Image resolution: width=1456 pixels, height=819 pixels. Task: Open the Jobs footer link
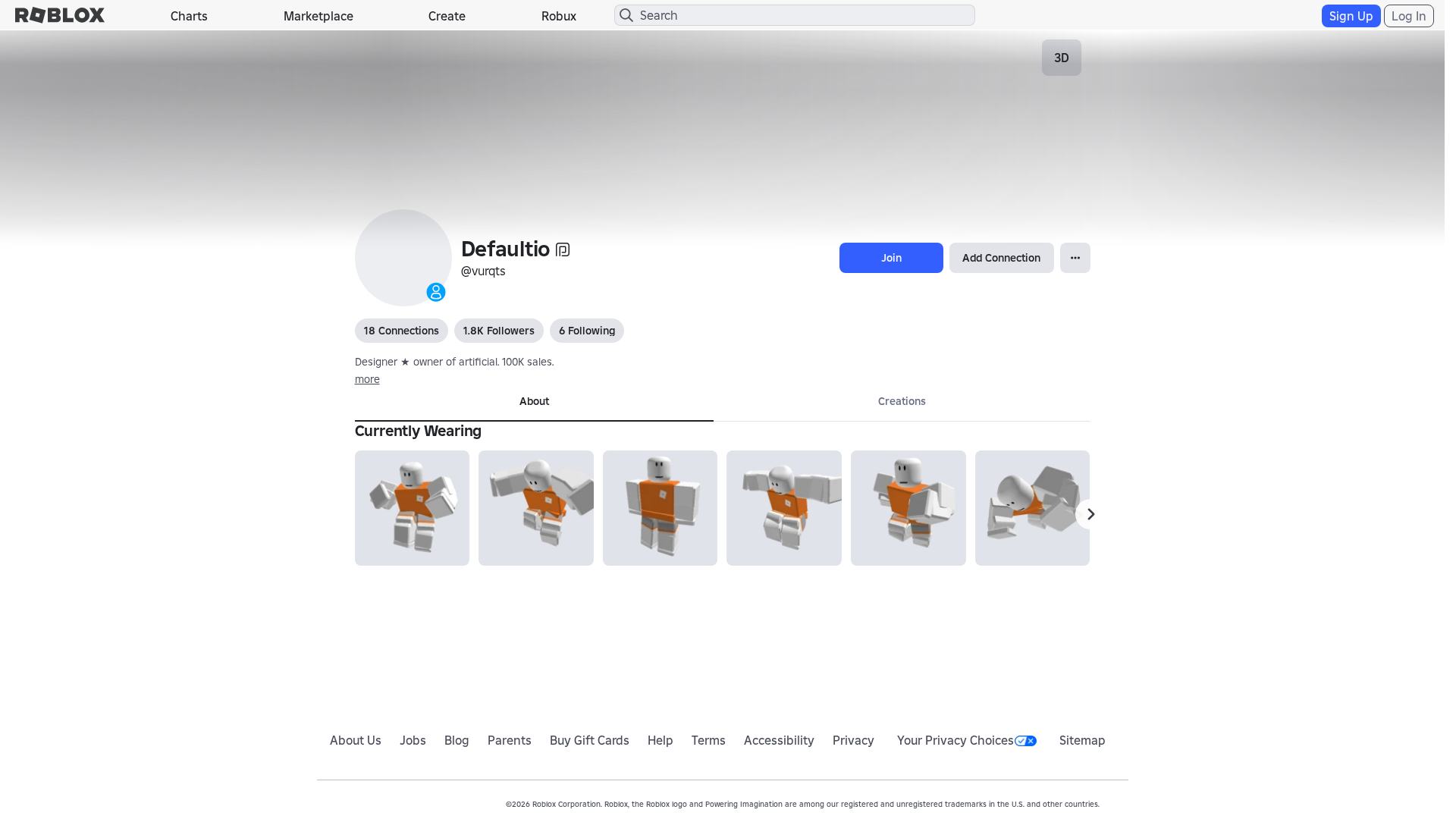413,740
